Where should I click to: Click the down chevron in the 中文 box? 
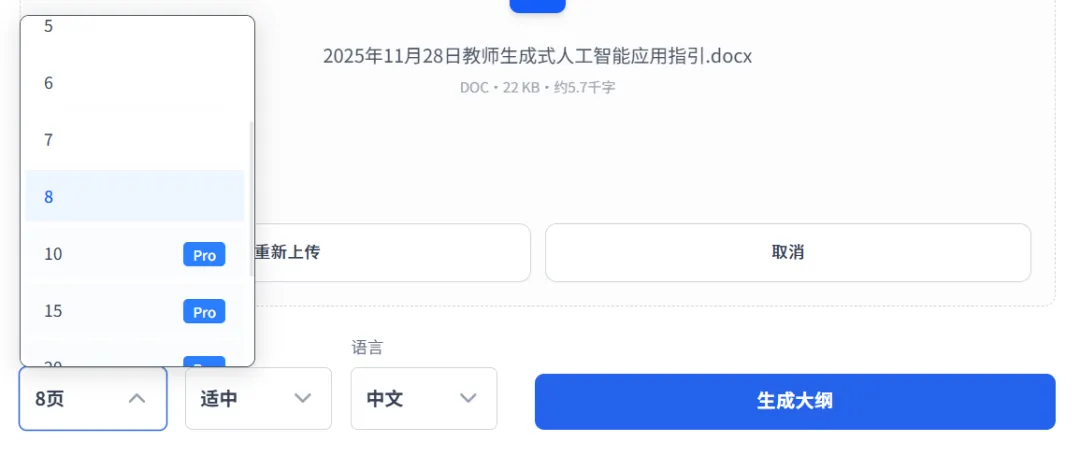468,398
